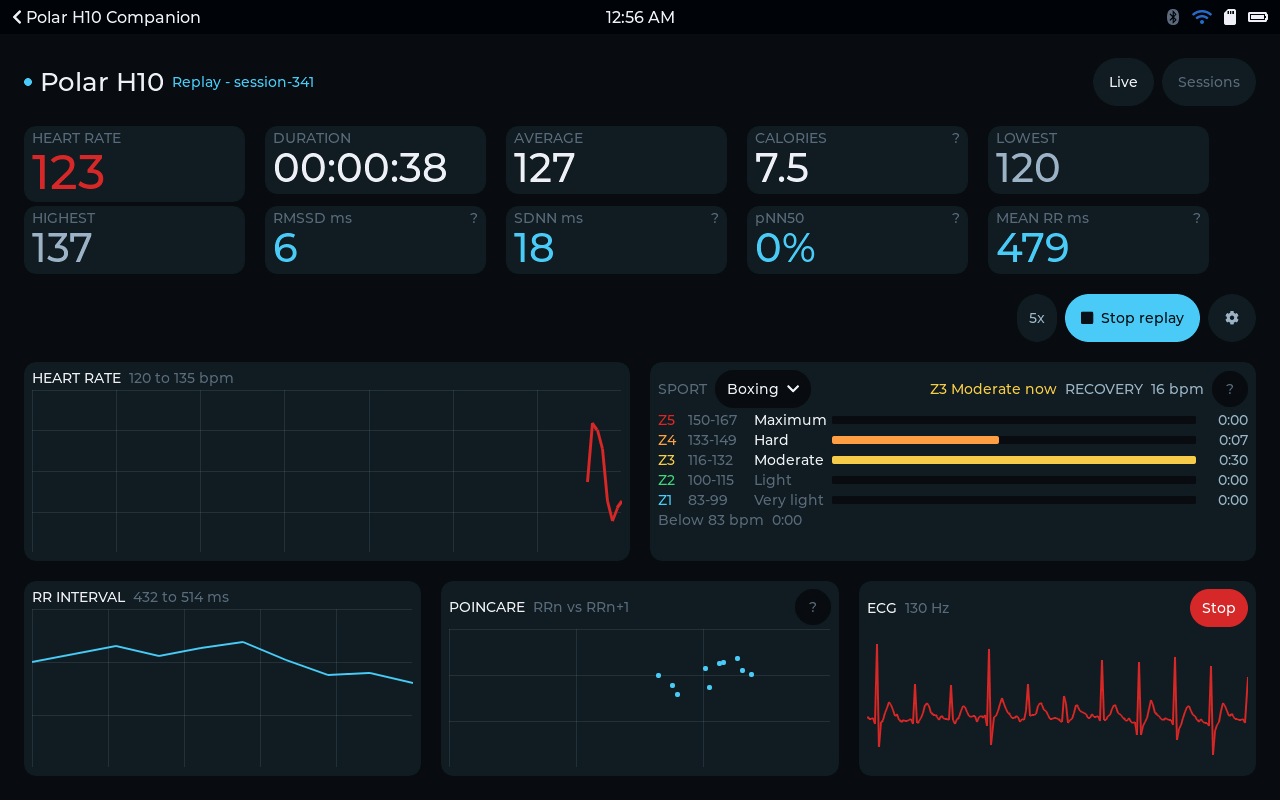Click the Highest 137 card
The height and width of the screenshot is (800, 1280).
click(134, 240)
